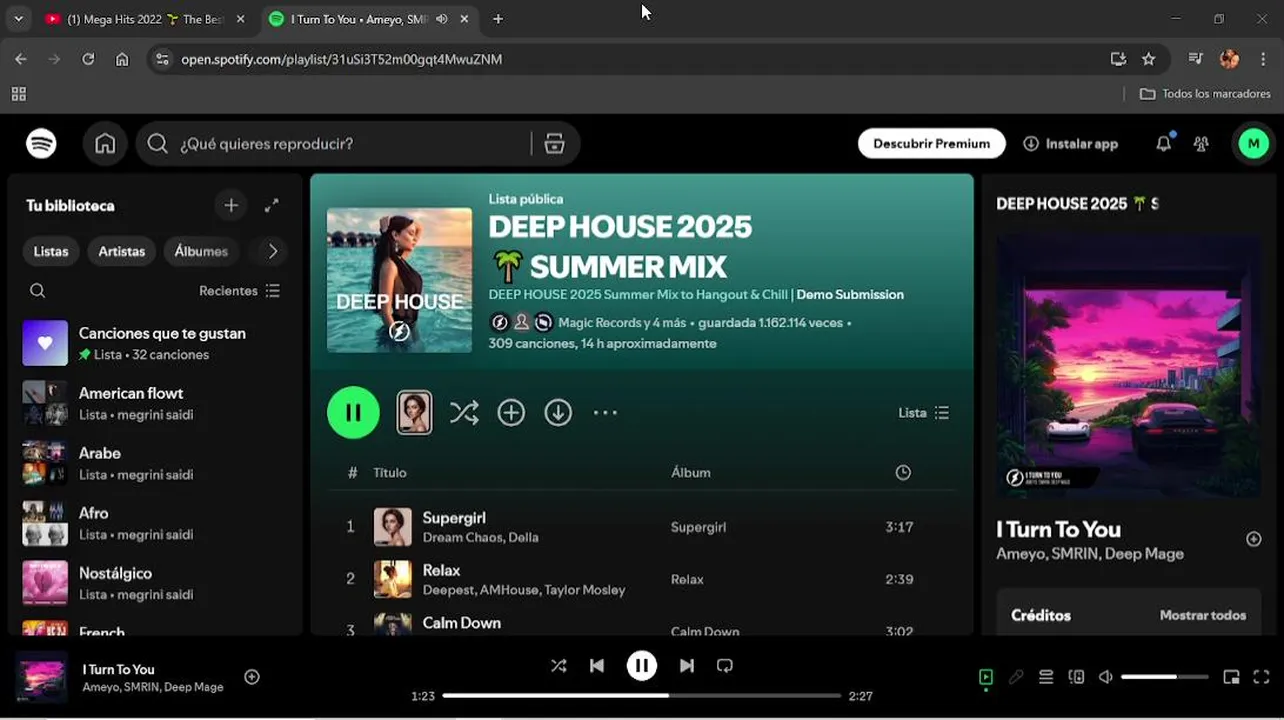Open the notifications bell

(x=1163, y=144)
